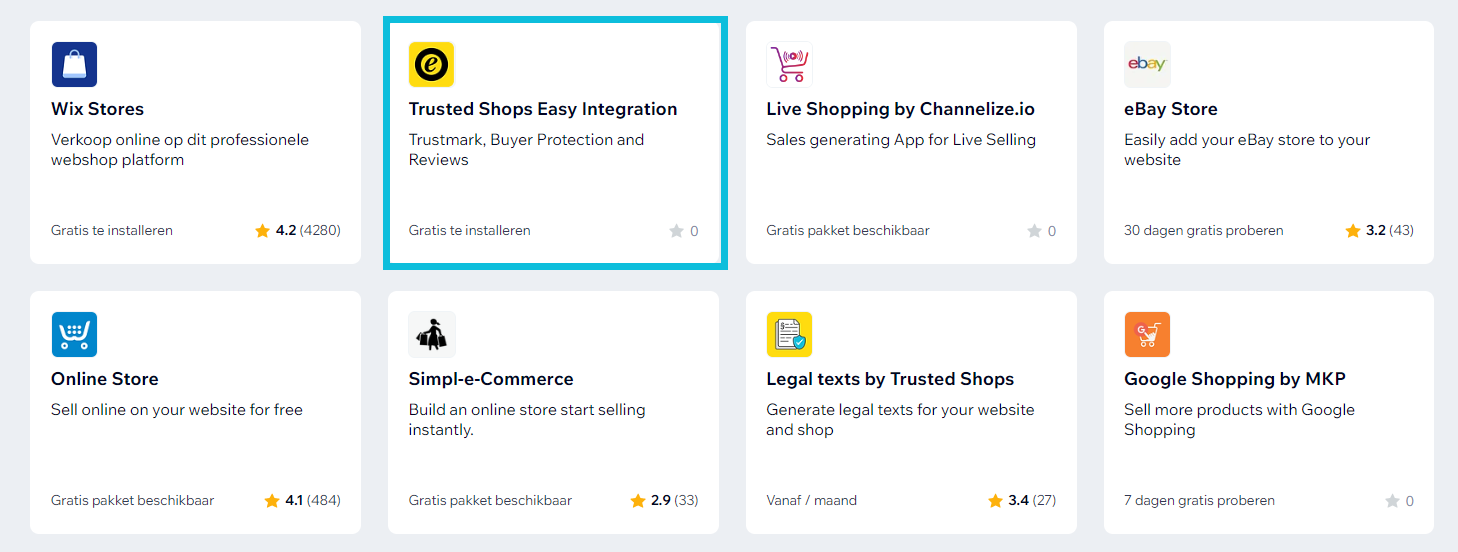Click the Wix Stores shopping bag icon
1458x552 pixels.
(x=74, y=65)
